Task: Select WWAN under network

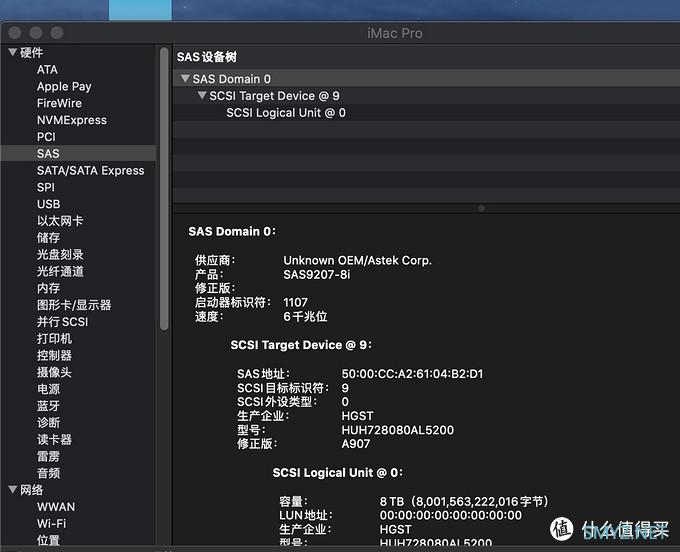Action: [56, 507]
